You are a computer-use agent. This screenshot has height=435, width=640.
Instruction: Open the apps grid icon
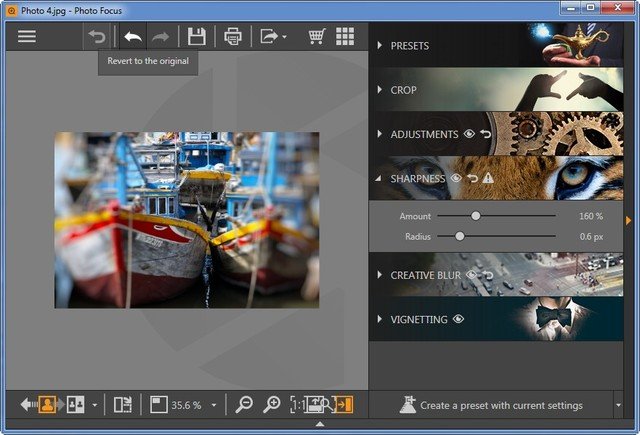(345, 37)
